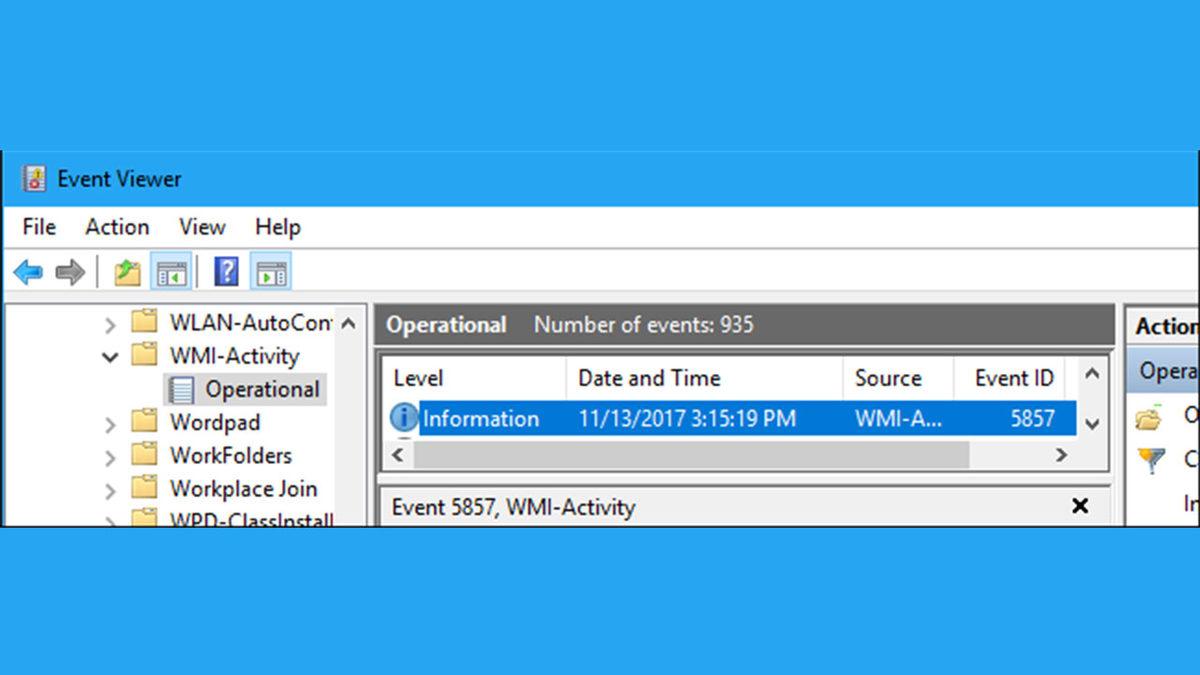The image size is (1200, 675).
Task: Expand the WorkFolders tree node
Action: point(110,455)
